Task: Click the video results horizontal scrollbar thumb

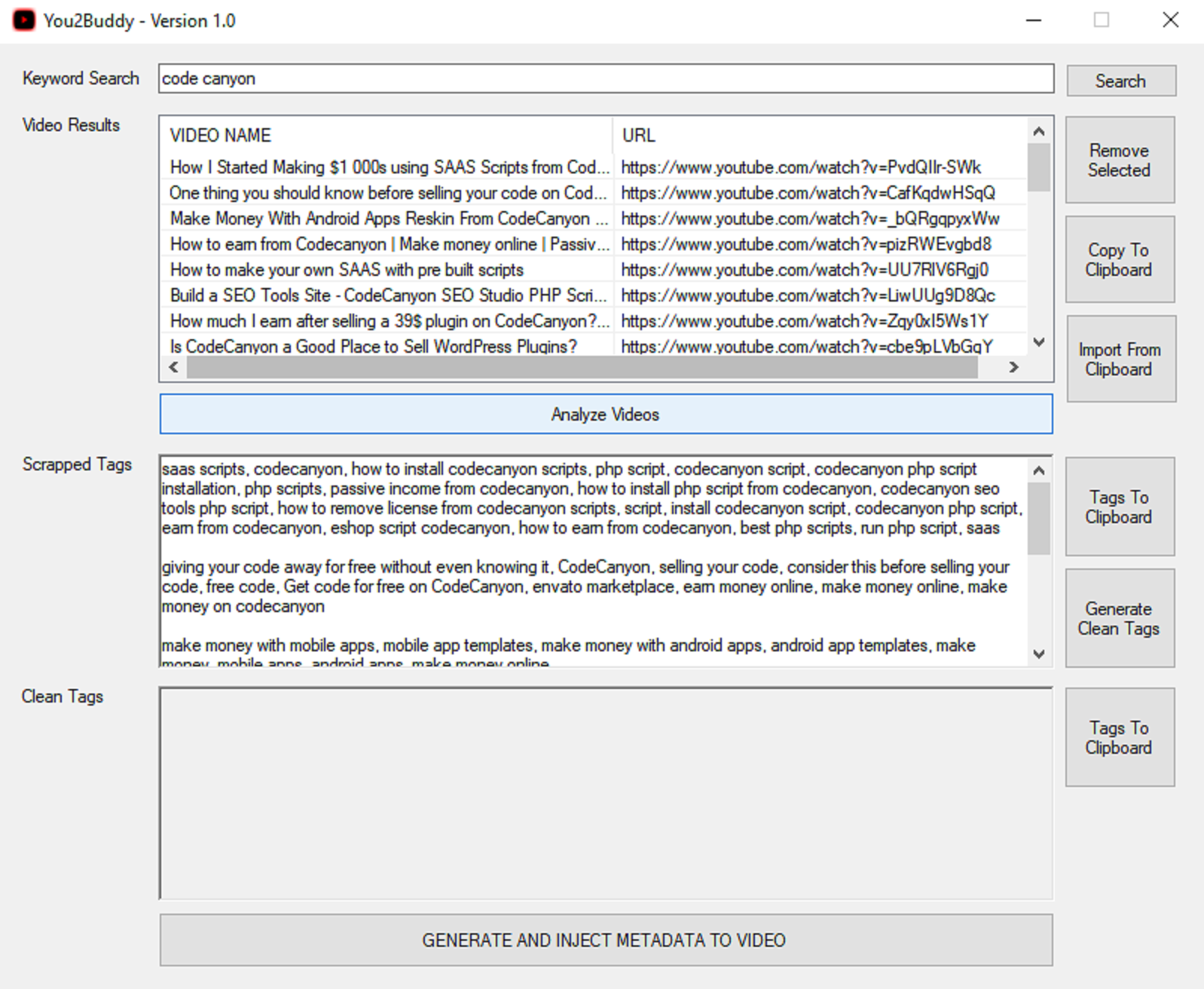Action: click(582, 367)
